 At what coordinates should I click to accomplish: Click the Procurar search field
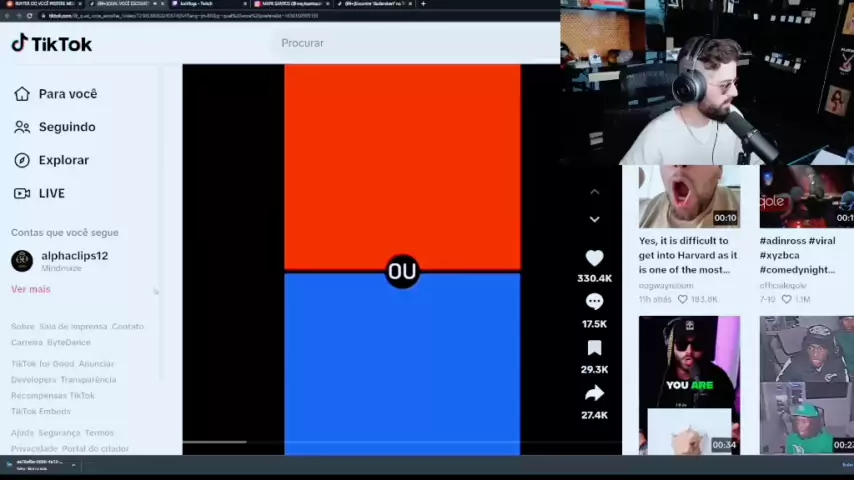pyautogui.click(x=400, y=43)
